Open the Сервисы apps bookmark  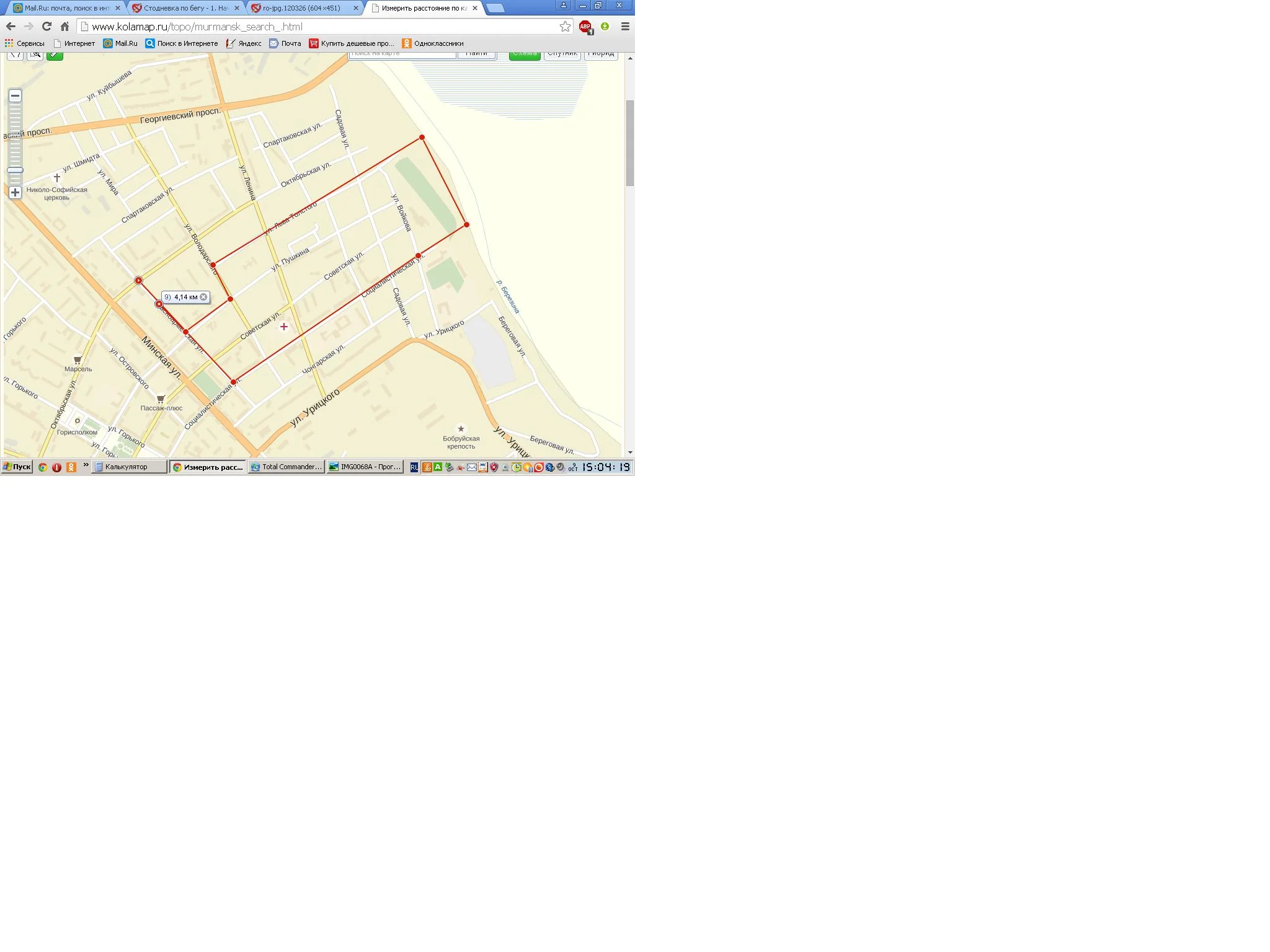point(25,43)
